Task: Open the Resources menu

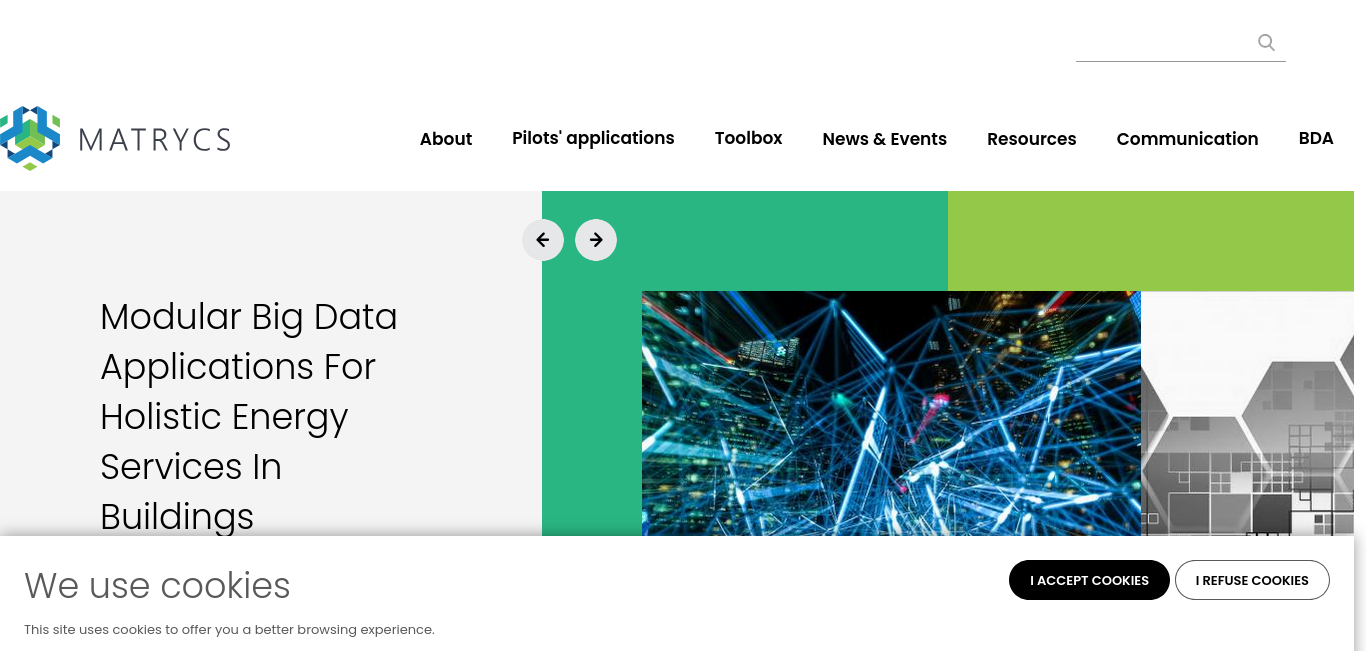Action: [1031, 139]
